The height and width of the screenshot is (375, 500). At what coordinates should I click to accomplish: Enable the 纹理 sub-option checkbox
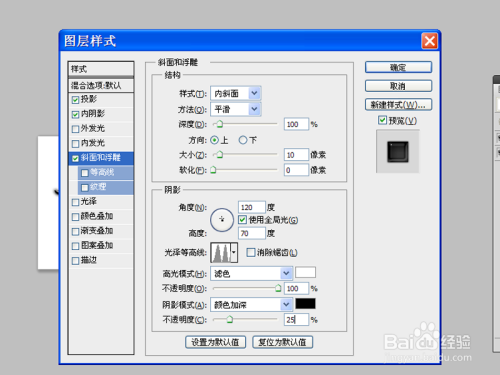coord(85,188)
